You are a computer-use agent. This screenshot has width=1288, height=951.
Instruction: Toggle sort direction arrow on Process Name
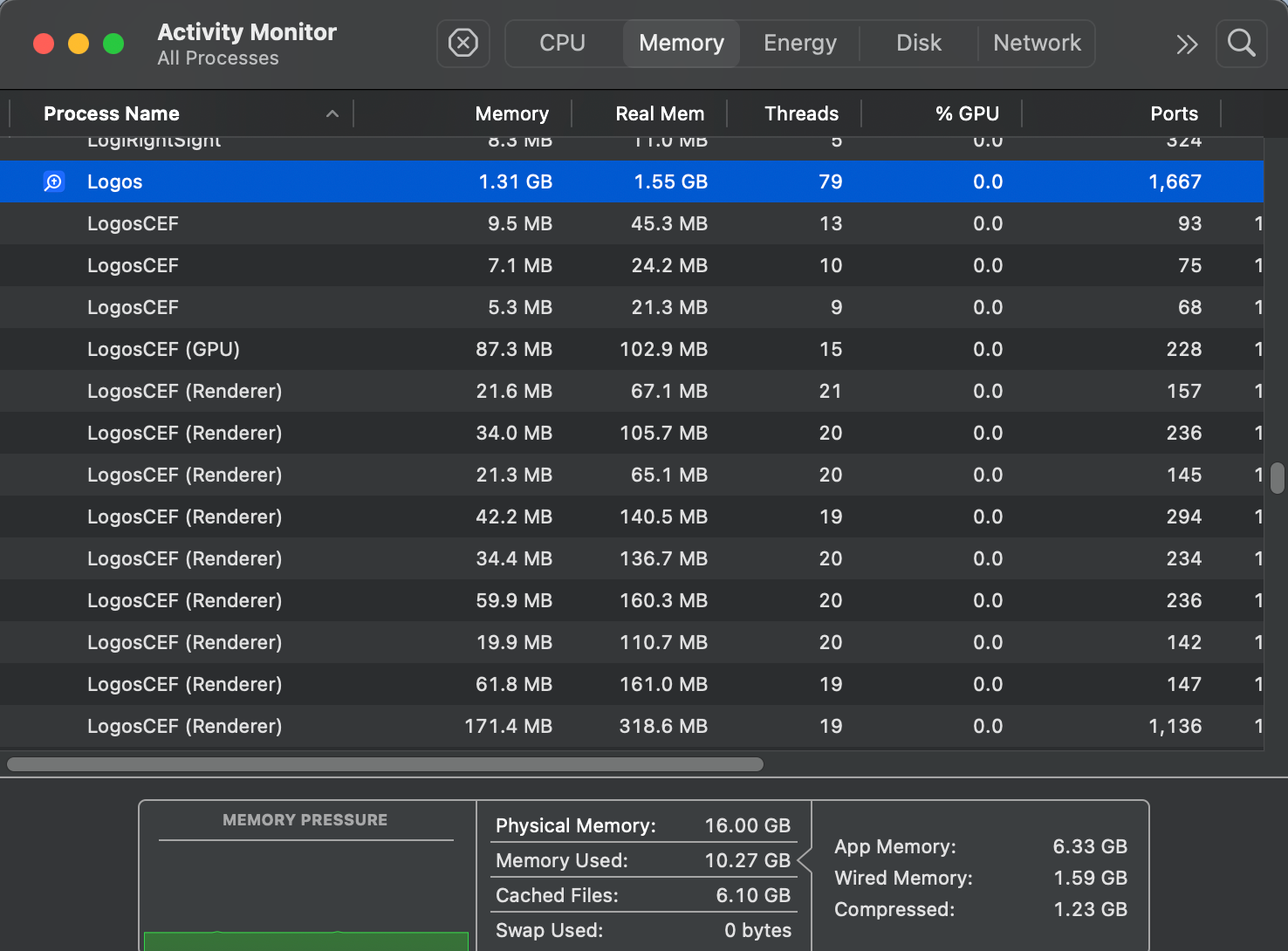[332, 113]
